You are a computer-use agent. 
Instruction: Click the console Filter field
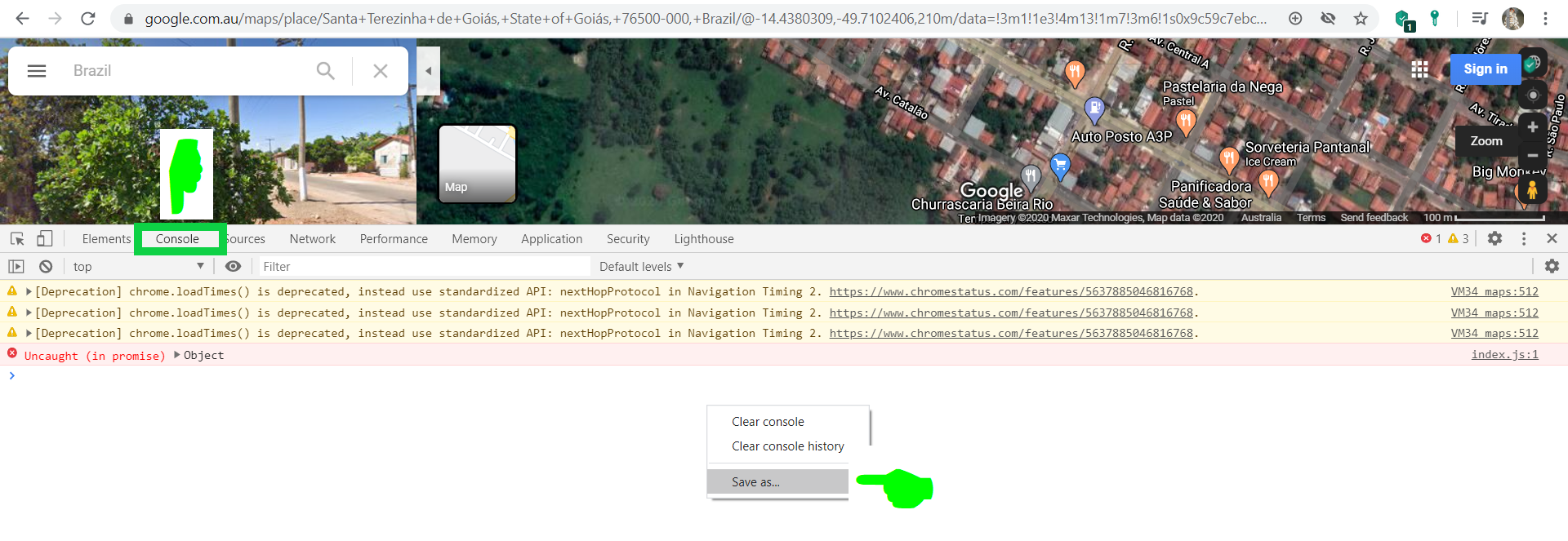point(425,266)
